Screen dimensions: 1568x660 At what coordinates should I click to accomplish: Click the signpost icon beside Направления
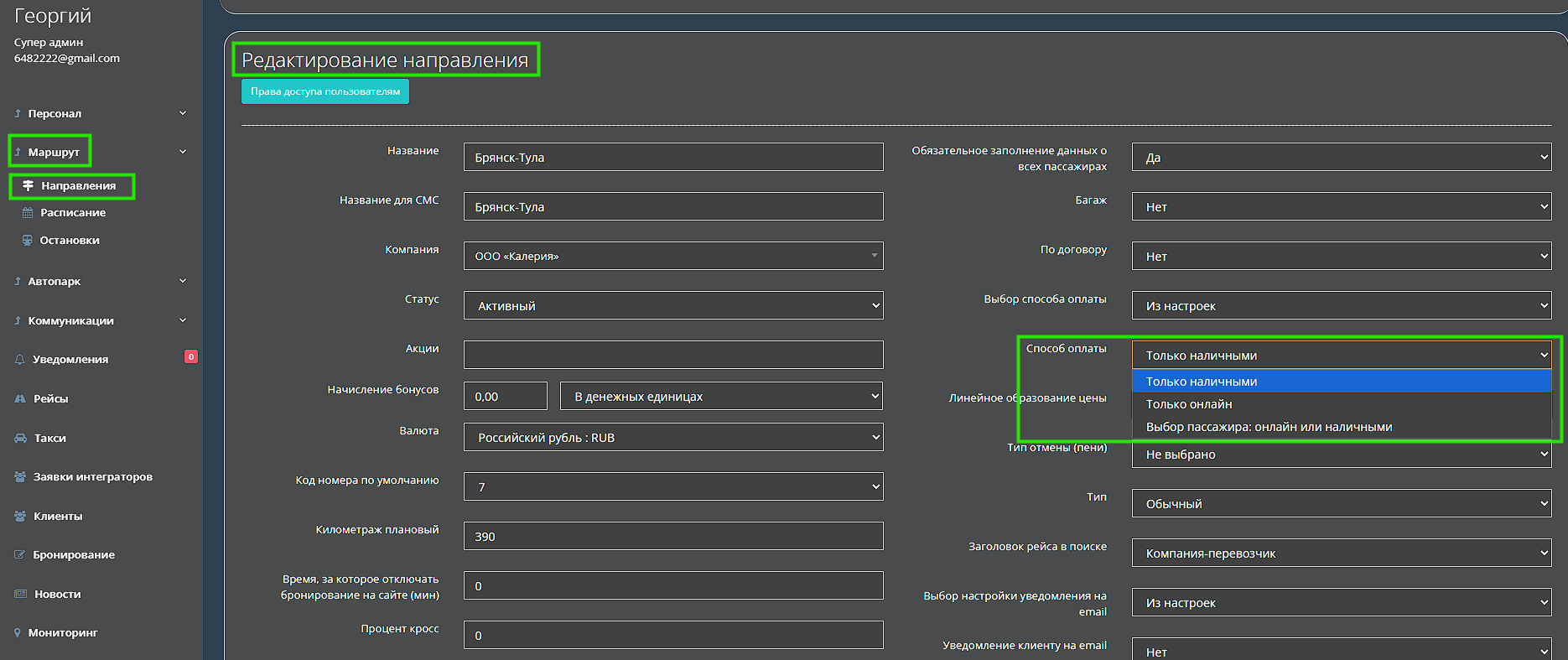[29, 185]
